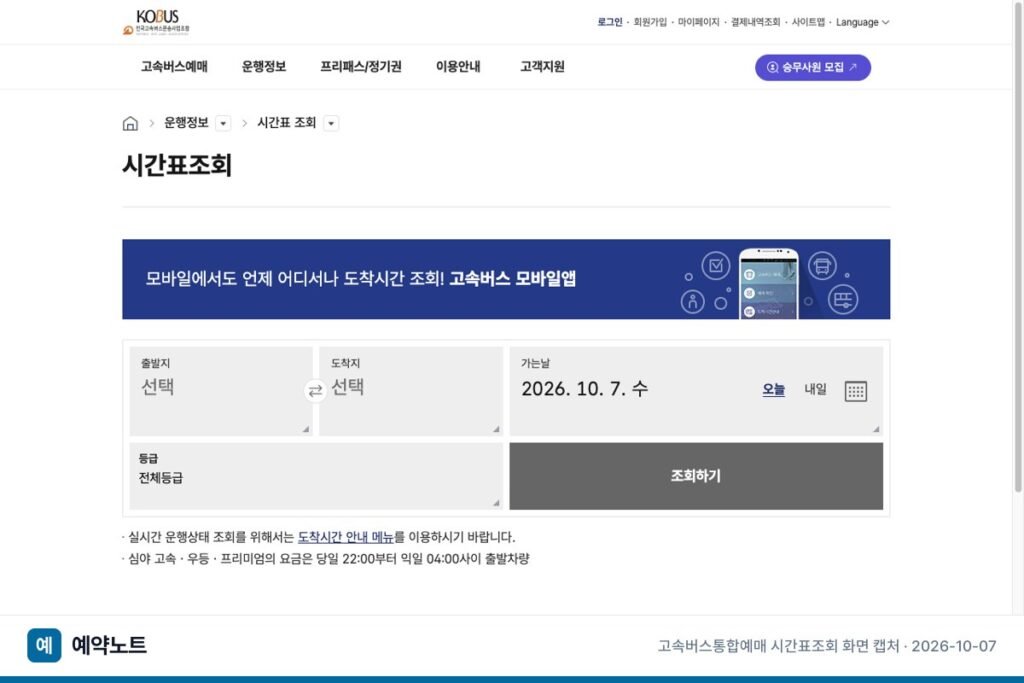1024x683 pixels.
Task: Go to home via breadcrumb house icon
Action: (130, 123)
